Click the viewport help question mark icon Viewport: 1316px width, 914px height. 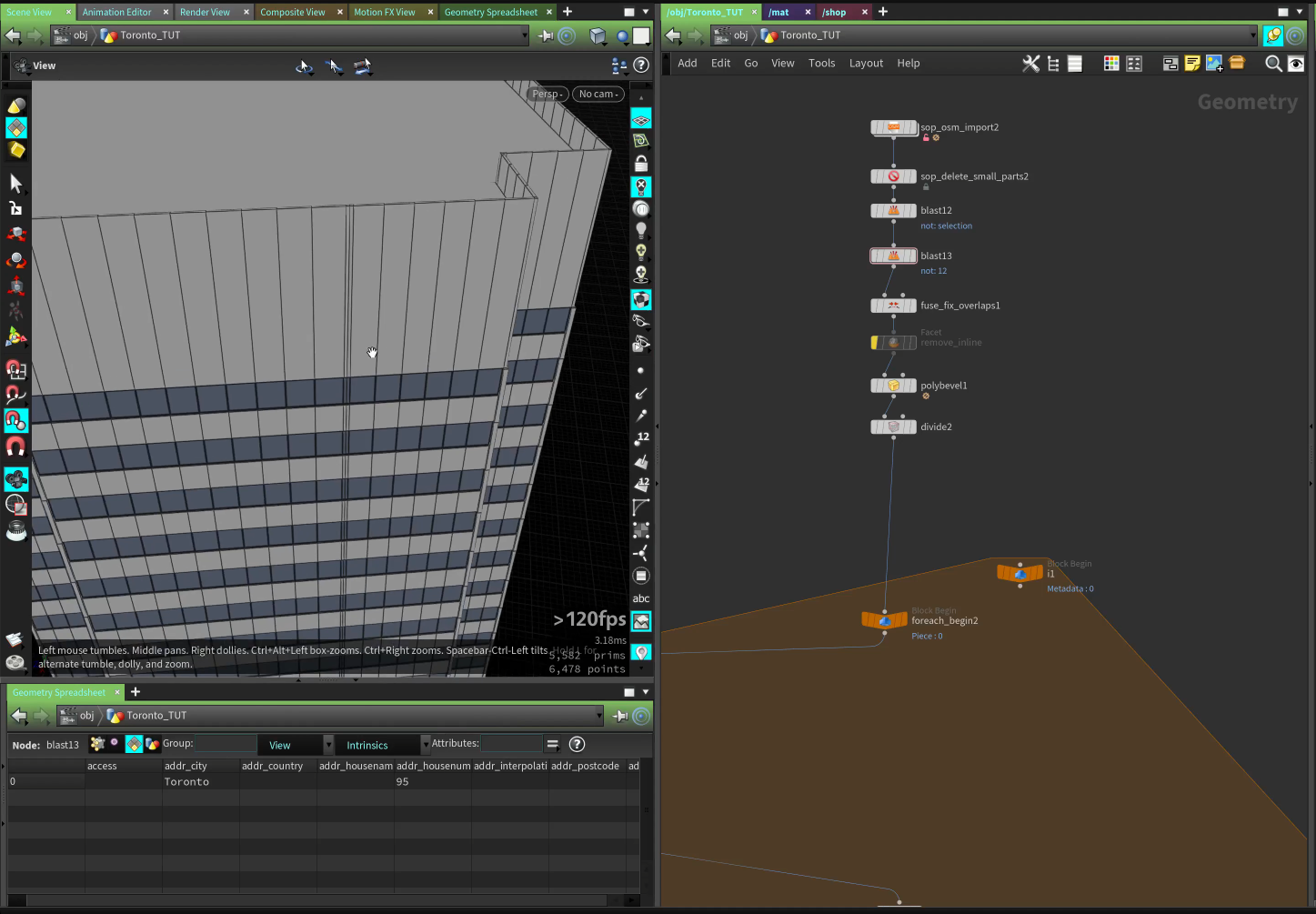(641, 65)
